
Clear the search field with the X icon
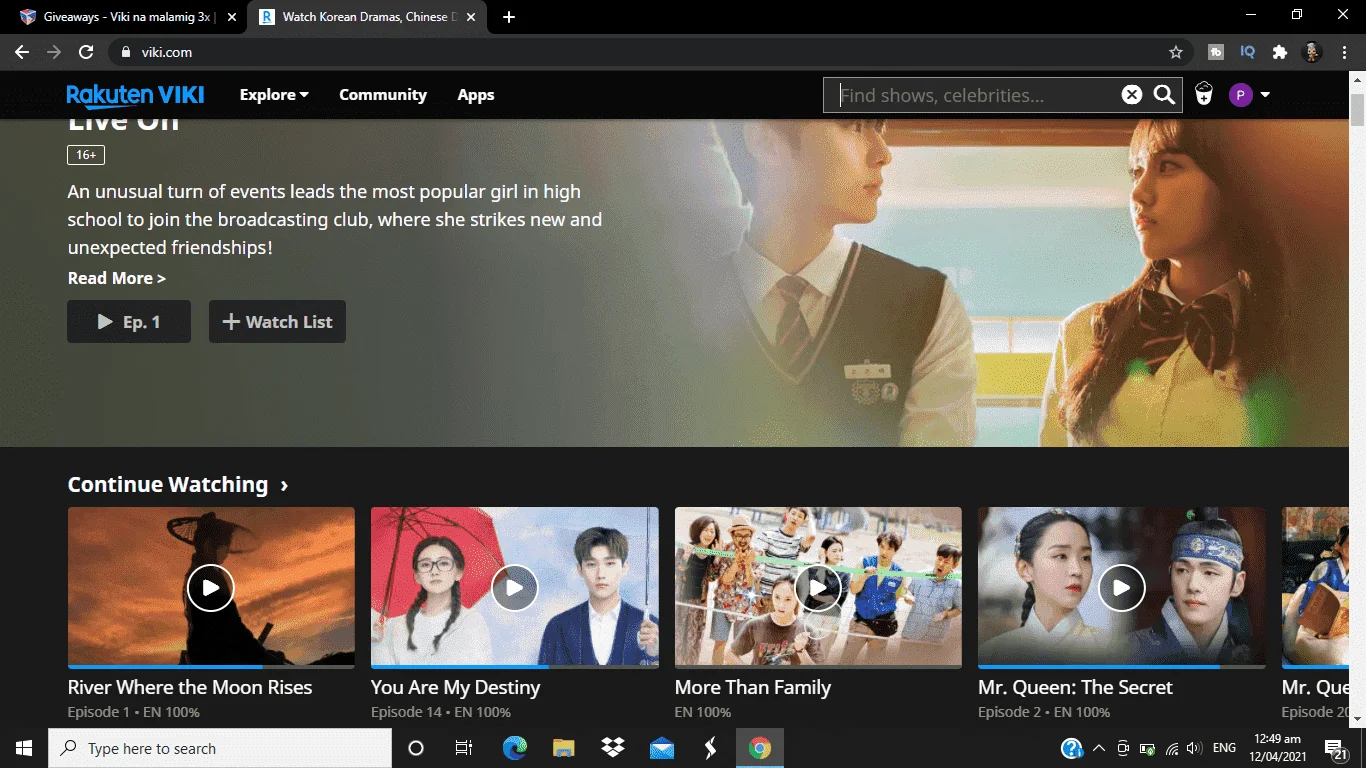point(1131,95)
